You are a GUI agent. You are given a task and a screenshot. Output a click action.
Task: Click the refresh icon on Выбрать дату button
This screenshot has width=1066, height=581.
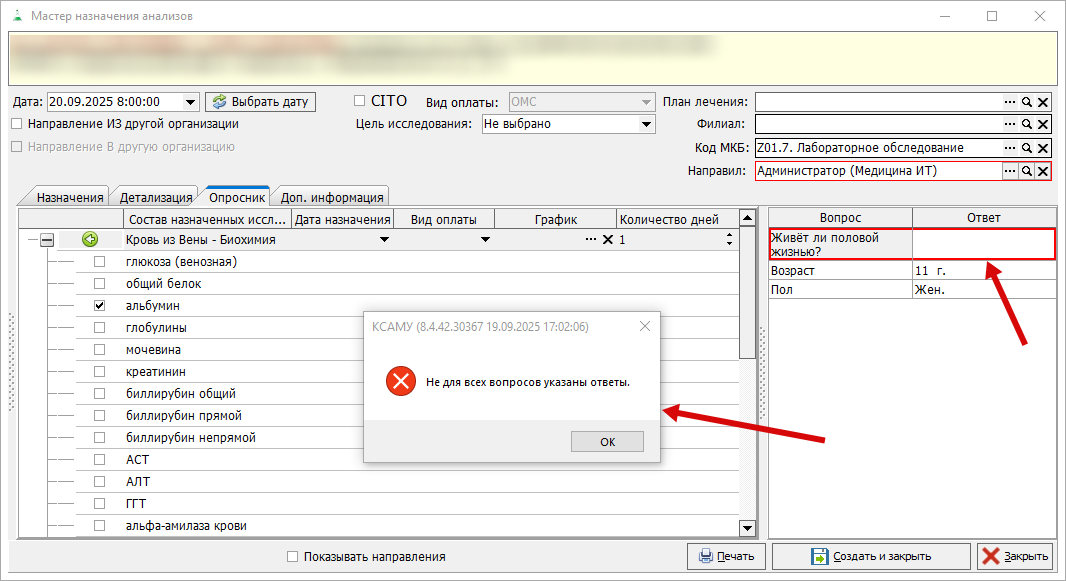(x=219, y=102)
